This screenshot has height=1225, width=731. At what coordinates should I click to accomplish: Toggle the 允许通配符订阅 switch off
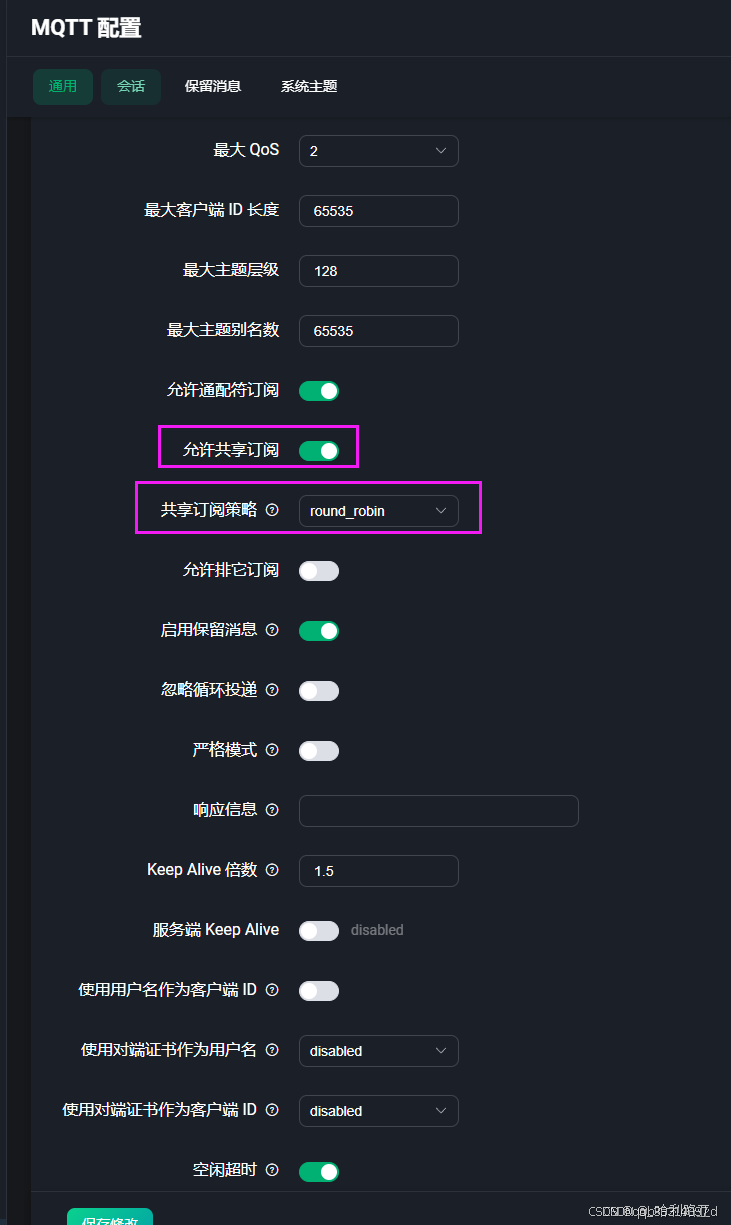(318, 390)
